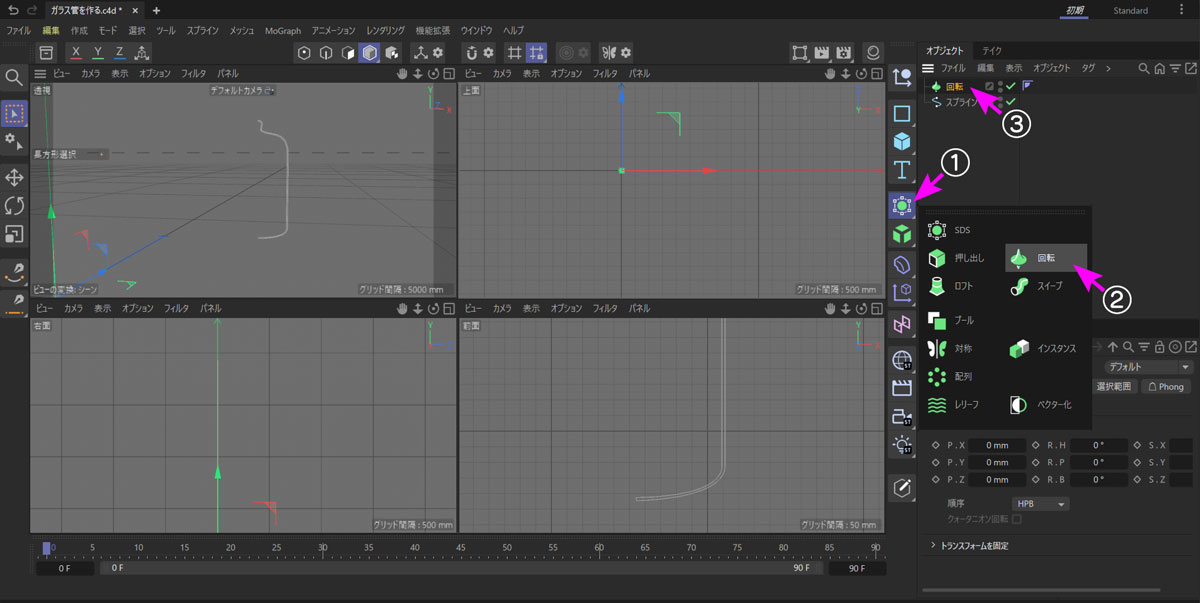Open the スプライン menu in menu bar

[203, 31]
